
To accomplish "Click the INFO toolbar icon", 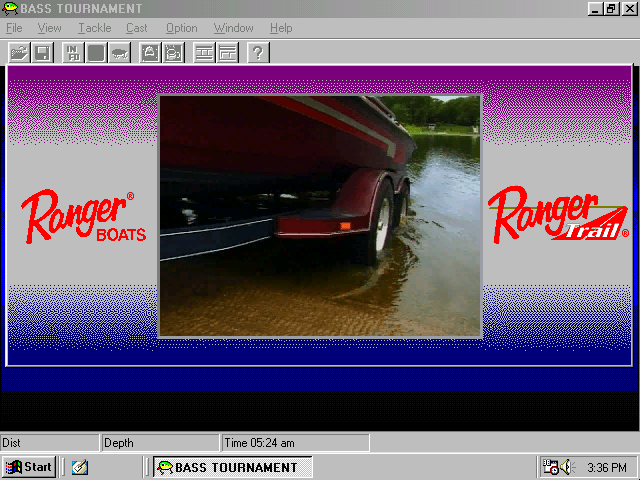I will click(73, 53).
